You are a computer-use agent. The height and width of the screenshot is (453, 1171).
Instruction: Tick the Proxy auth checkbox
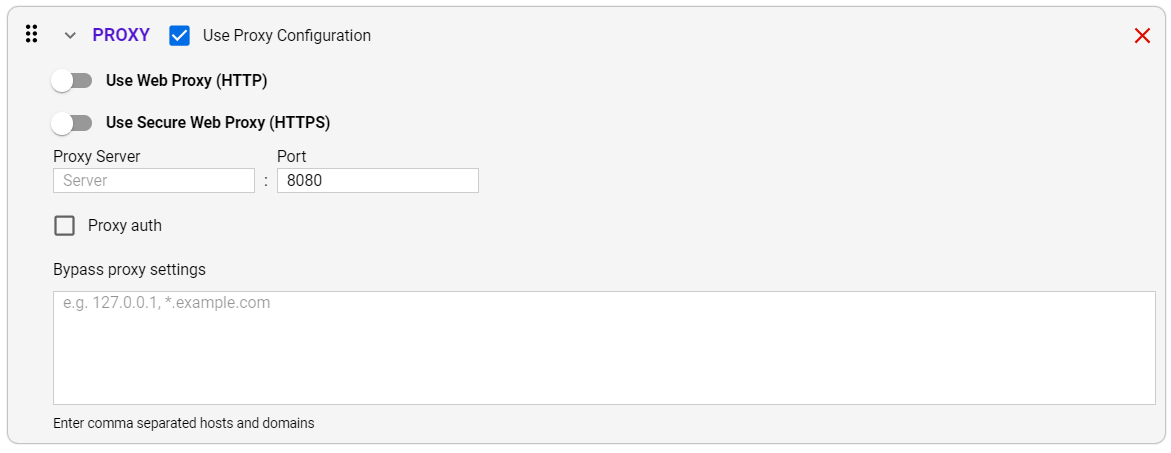point(65,225)
